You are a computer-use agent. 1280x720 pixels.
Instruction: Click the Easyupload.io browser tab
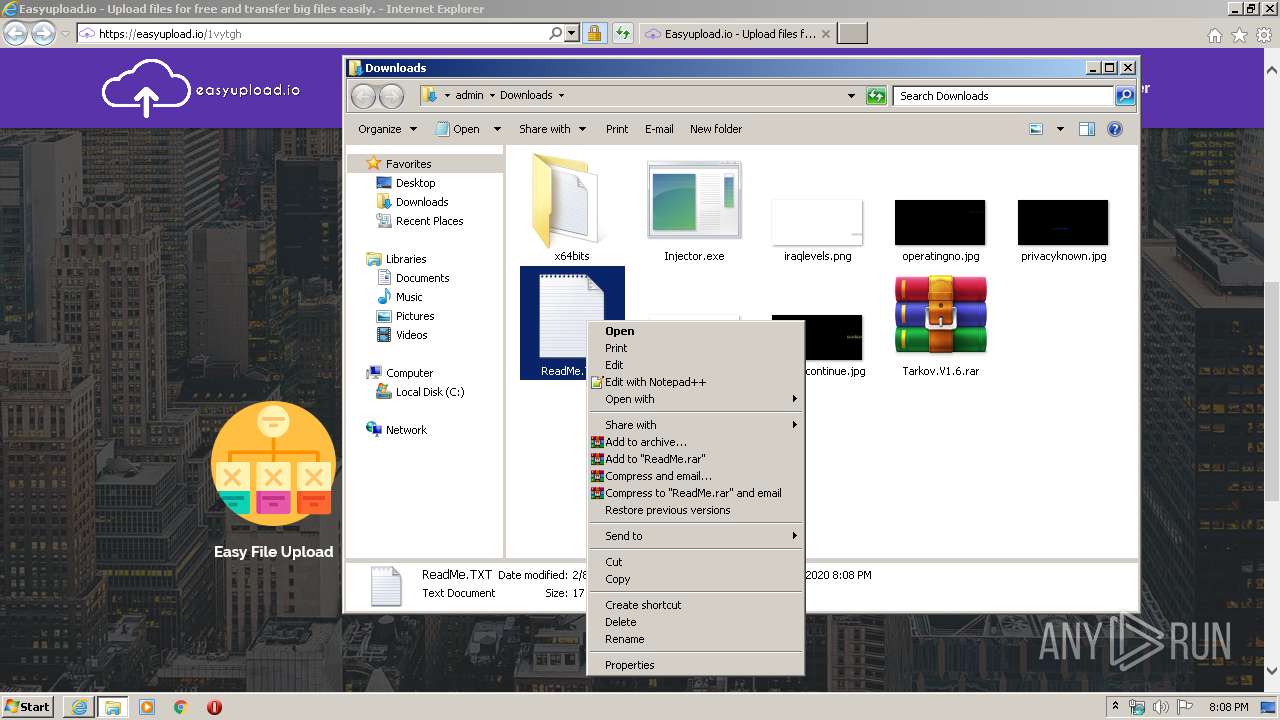pos(738,34)
